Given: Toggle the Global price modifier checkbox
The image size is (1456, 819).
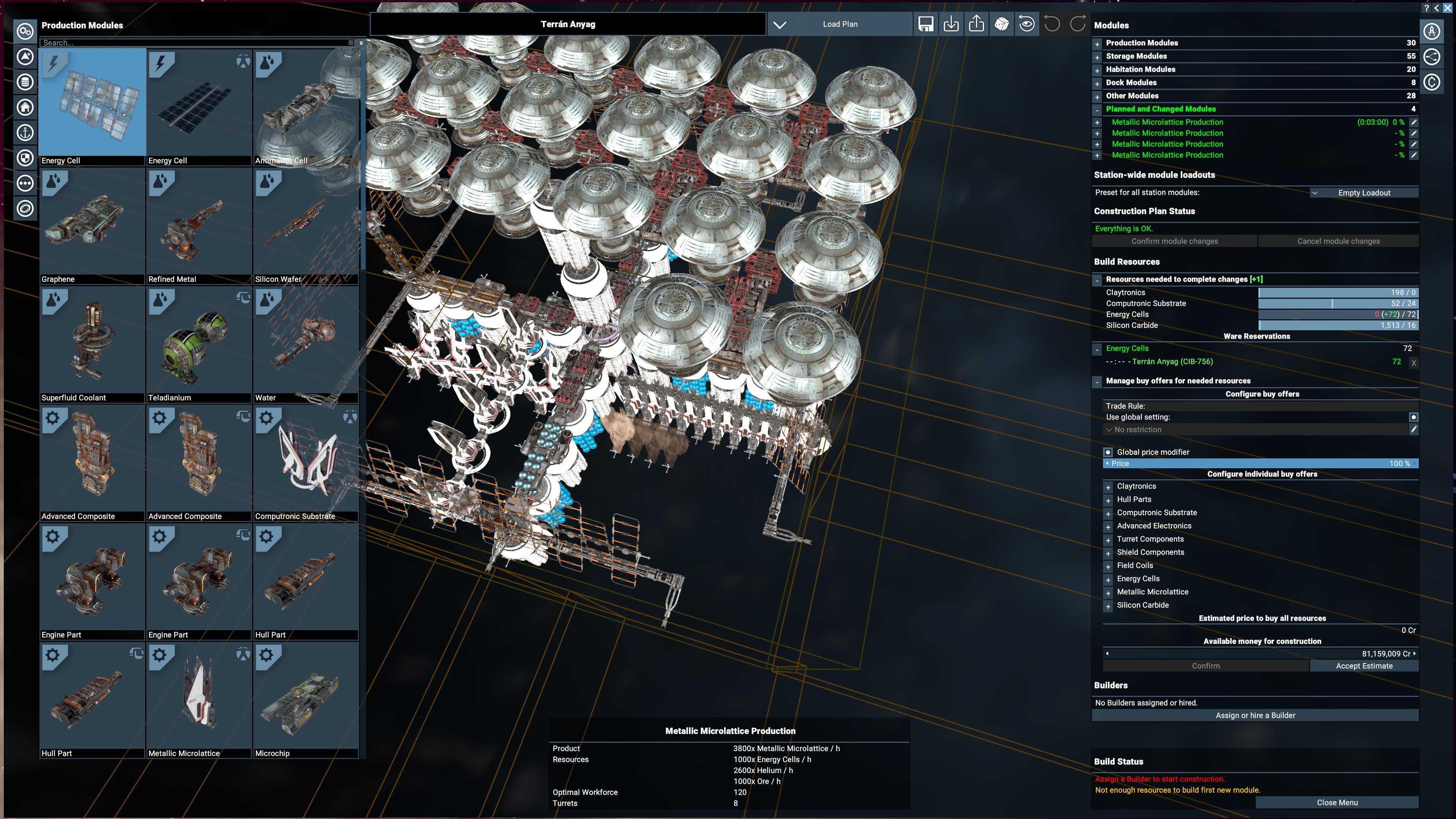Looking at the screenshot, I should tap(1108, 452).
